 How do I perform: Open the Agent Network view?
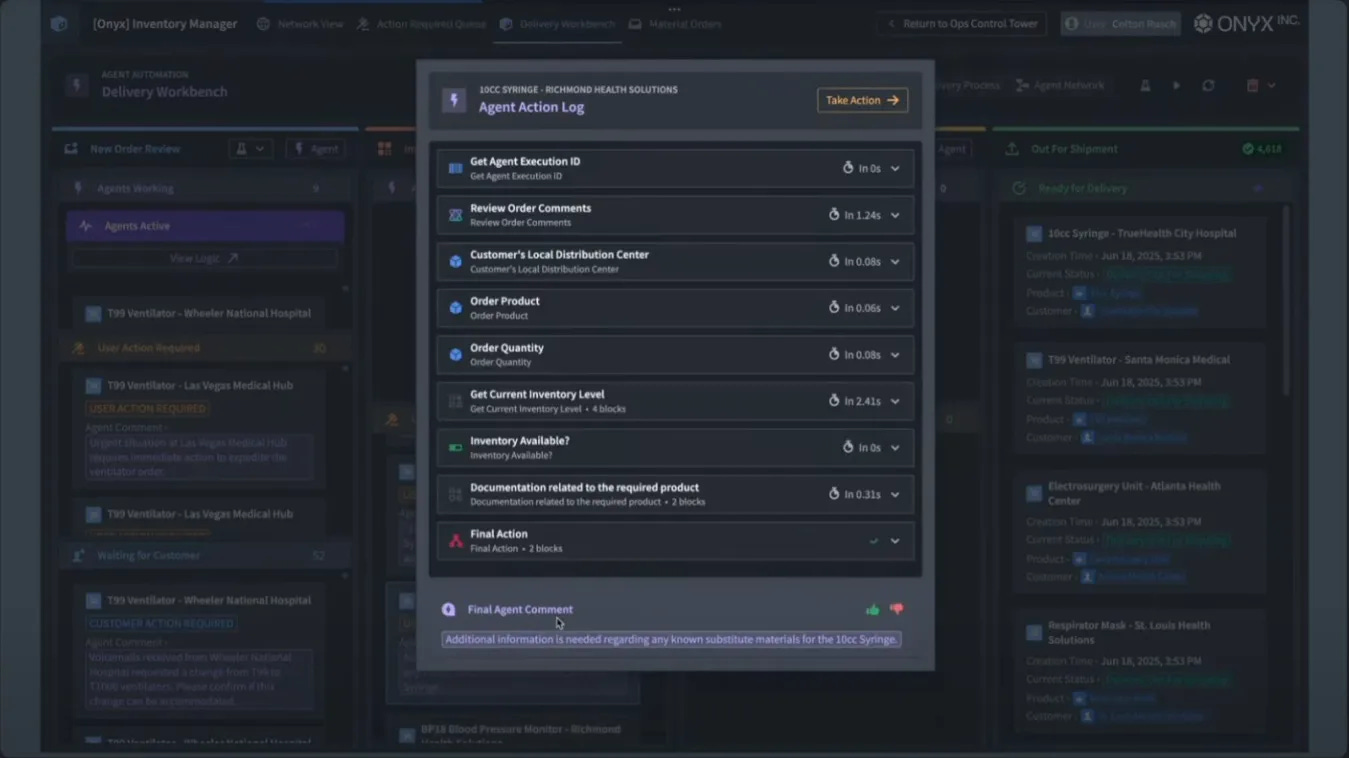(1060, 86)
